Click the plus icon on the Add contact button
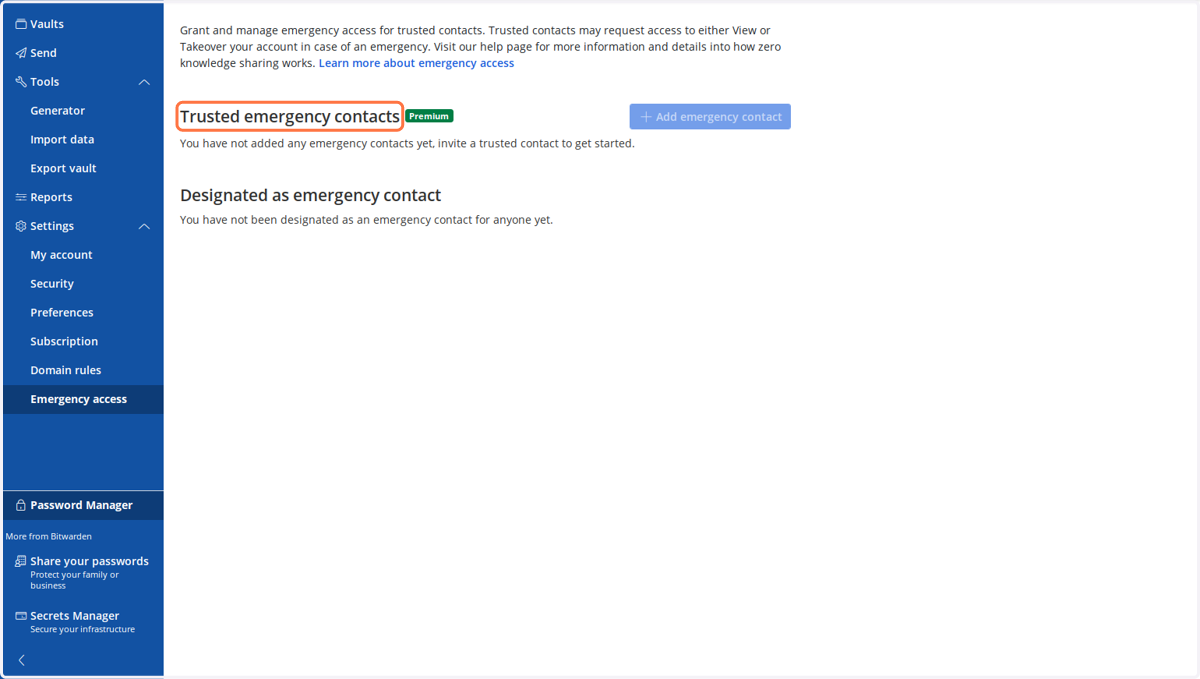The height and width of the screenshot is (679, 1200). 646,117
